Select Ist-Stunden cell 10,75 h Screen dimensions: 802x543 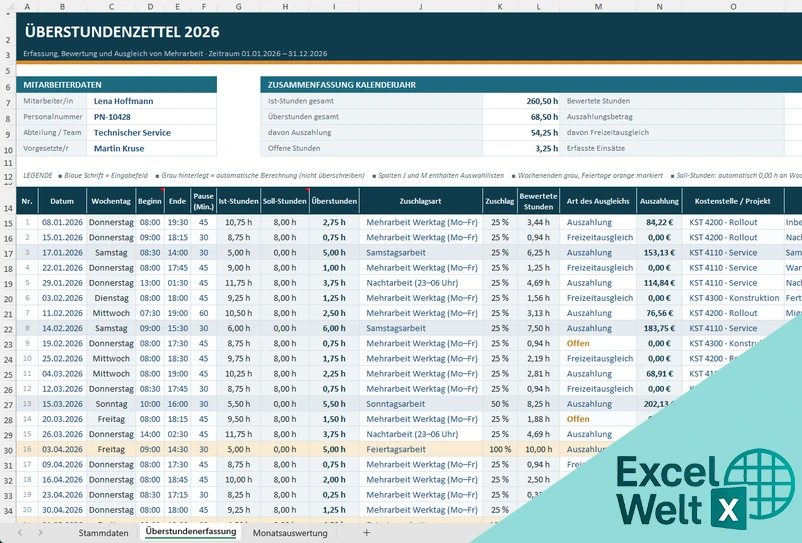click(238, 222)
